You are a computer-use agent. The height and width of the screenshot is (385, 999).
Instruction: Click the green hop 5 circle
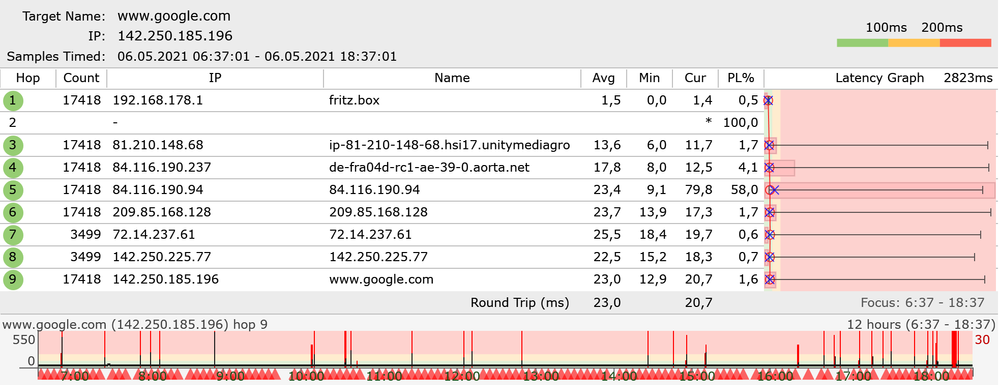pos(12,190)
